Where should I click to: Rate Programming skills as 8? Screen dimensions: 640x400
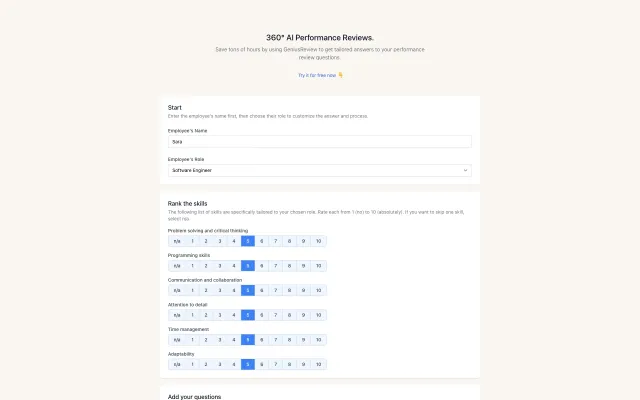pyautogui.click(x=289, y=266)
